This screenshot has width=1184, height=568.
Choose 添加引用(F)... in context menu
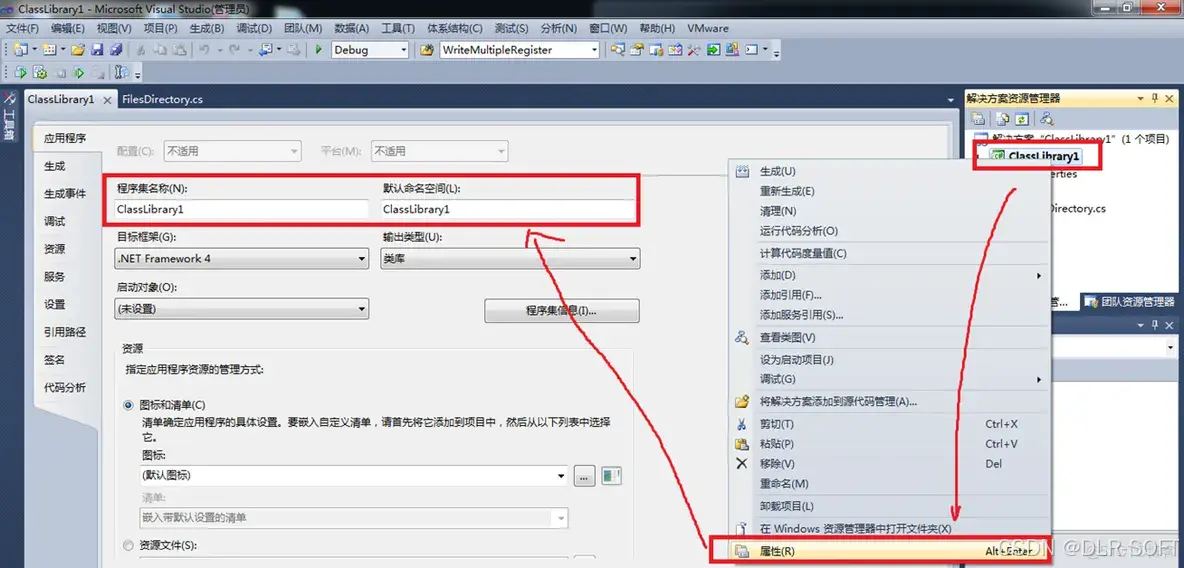[891, 295]
